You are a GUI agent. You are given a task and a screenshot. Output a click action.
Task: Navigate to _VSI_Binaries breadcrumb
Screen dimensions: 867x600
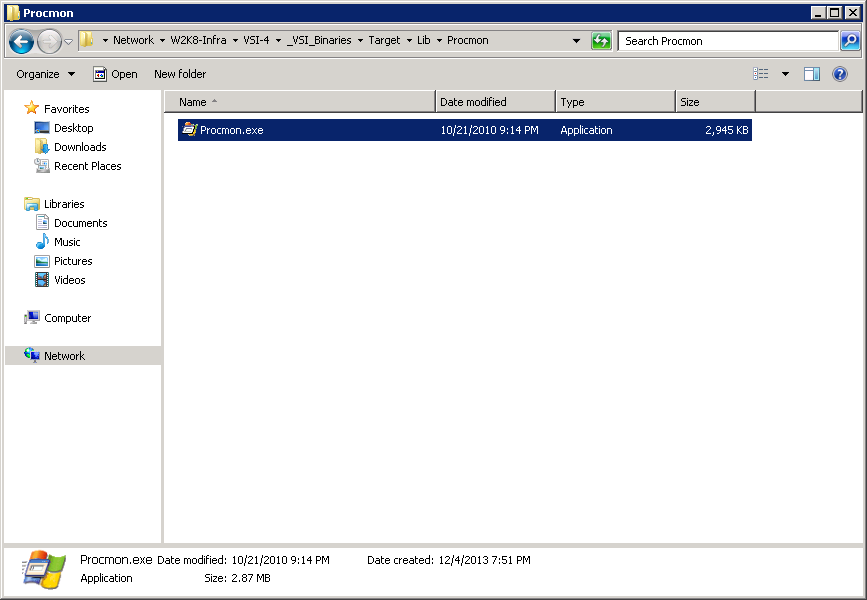(x=319, y=40)
